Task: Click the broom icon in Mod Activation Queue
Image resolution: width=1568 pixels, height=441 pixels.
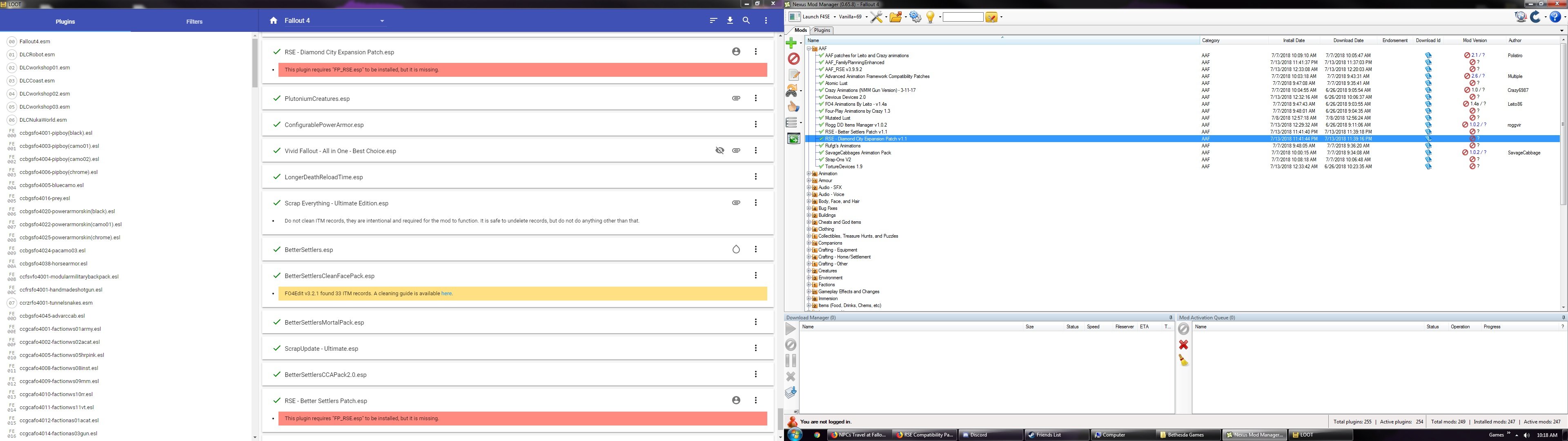Action: pyautogui.click(x=1183, y=361)
